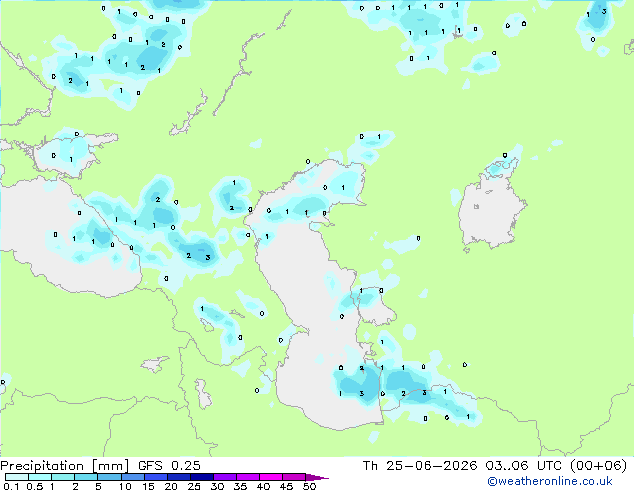Click the forecast date 'Th 25-06-2026'

point(420,465)
